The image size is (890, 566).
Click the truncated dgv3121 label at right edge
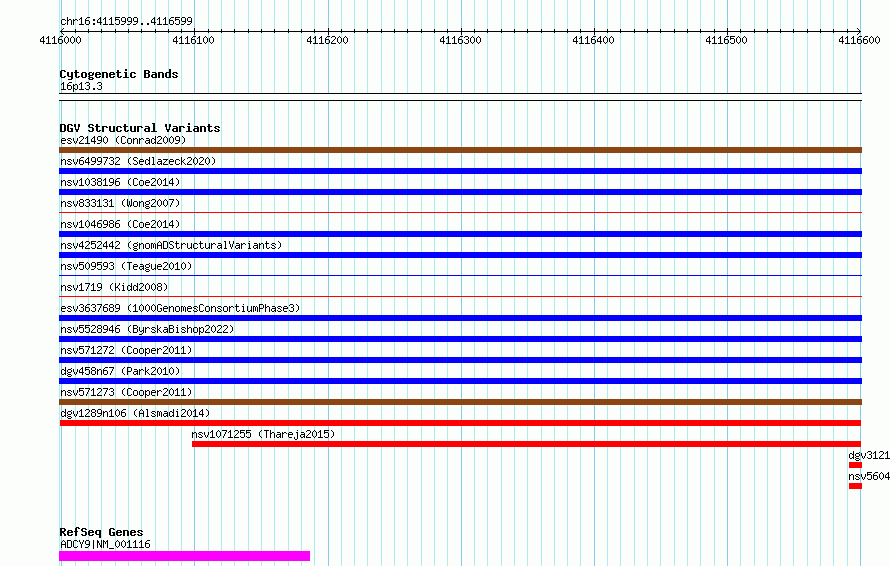869,455
